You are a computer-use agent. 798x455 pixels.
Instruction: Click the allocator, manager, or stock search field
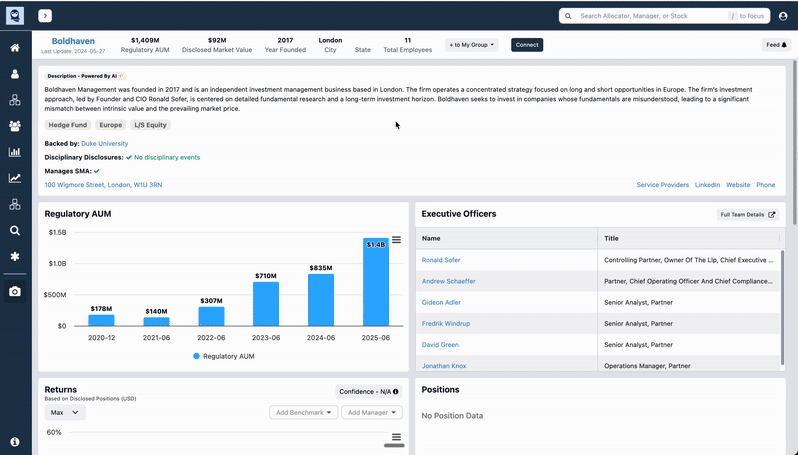(x=650, y=16)
